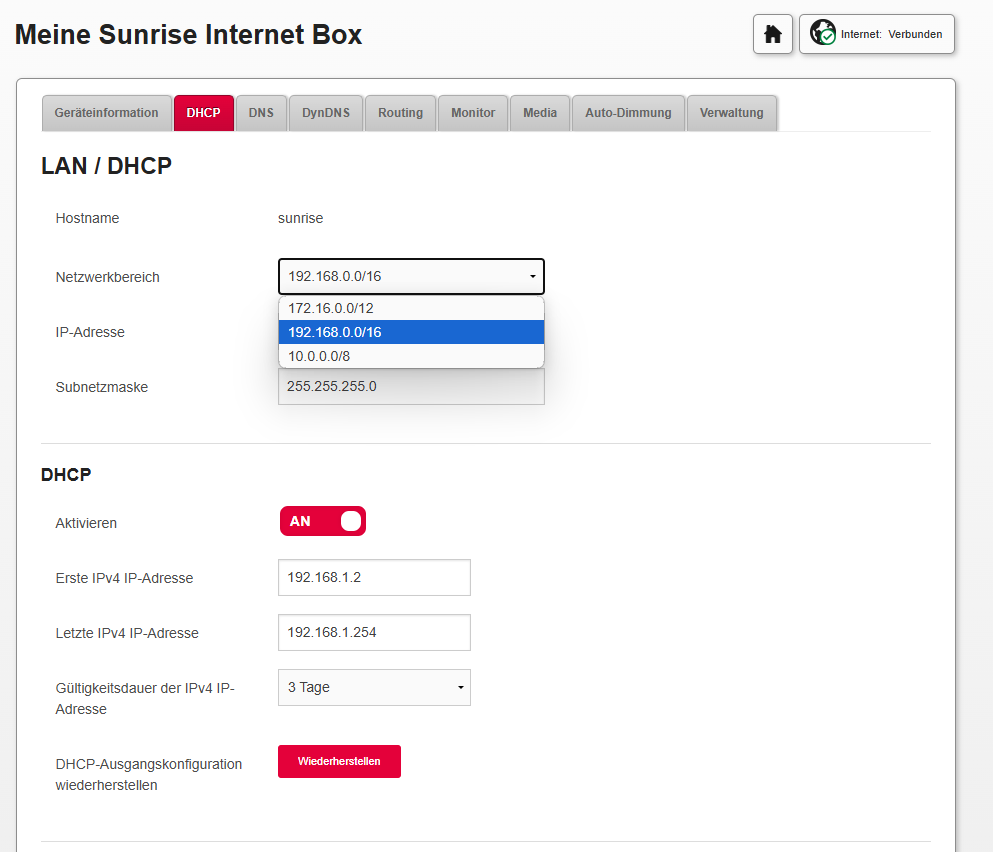Screen dimensions: 993x852
Task: Go to the DynDNS tab
Action: [326, 113]
